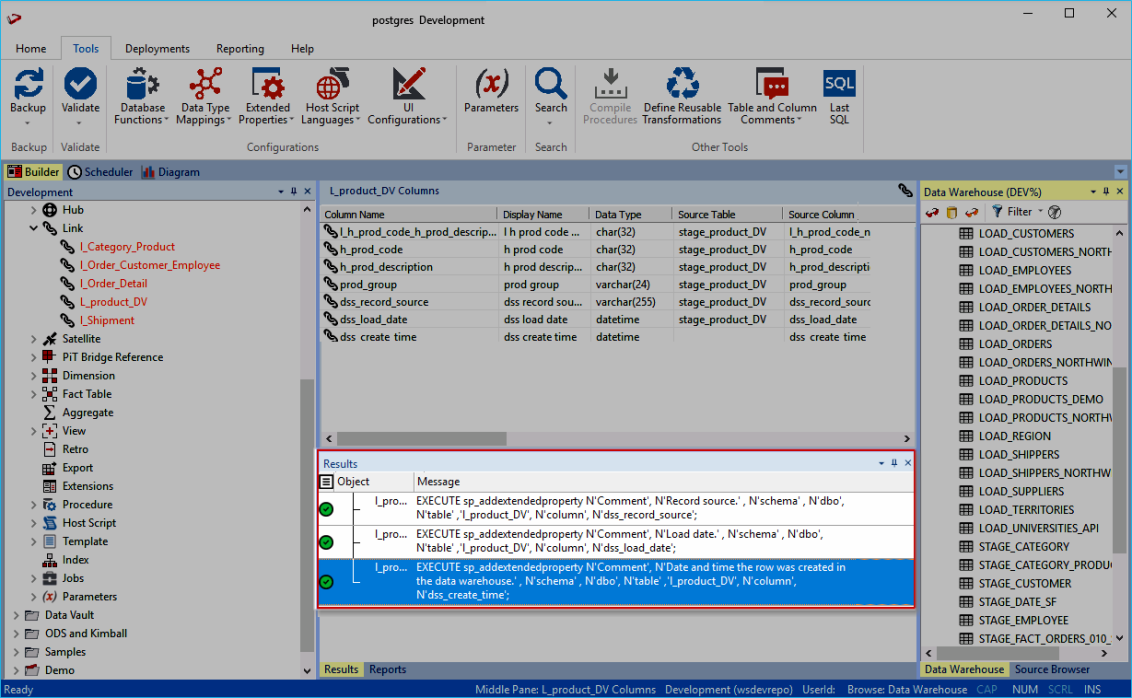Image resolution: width=1132 pixels, height=698 pixels.
Task: Toggle pin on Results panel
Action: tap(895, 464)
